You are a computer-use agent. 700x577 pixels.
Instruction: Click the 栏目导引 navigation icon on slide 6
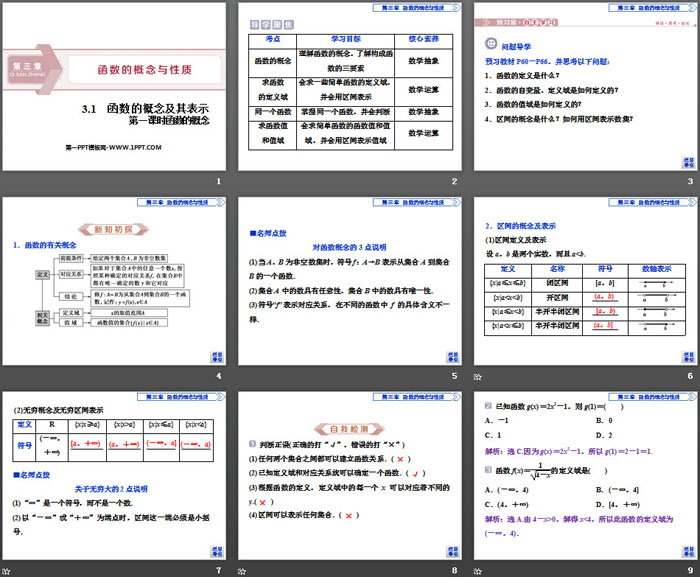(x=682, y=355)
